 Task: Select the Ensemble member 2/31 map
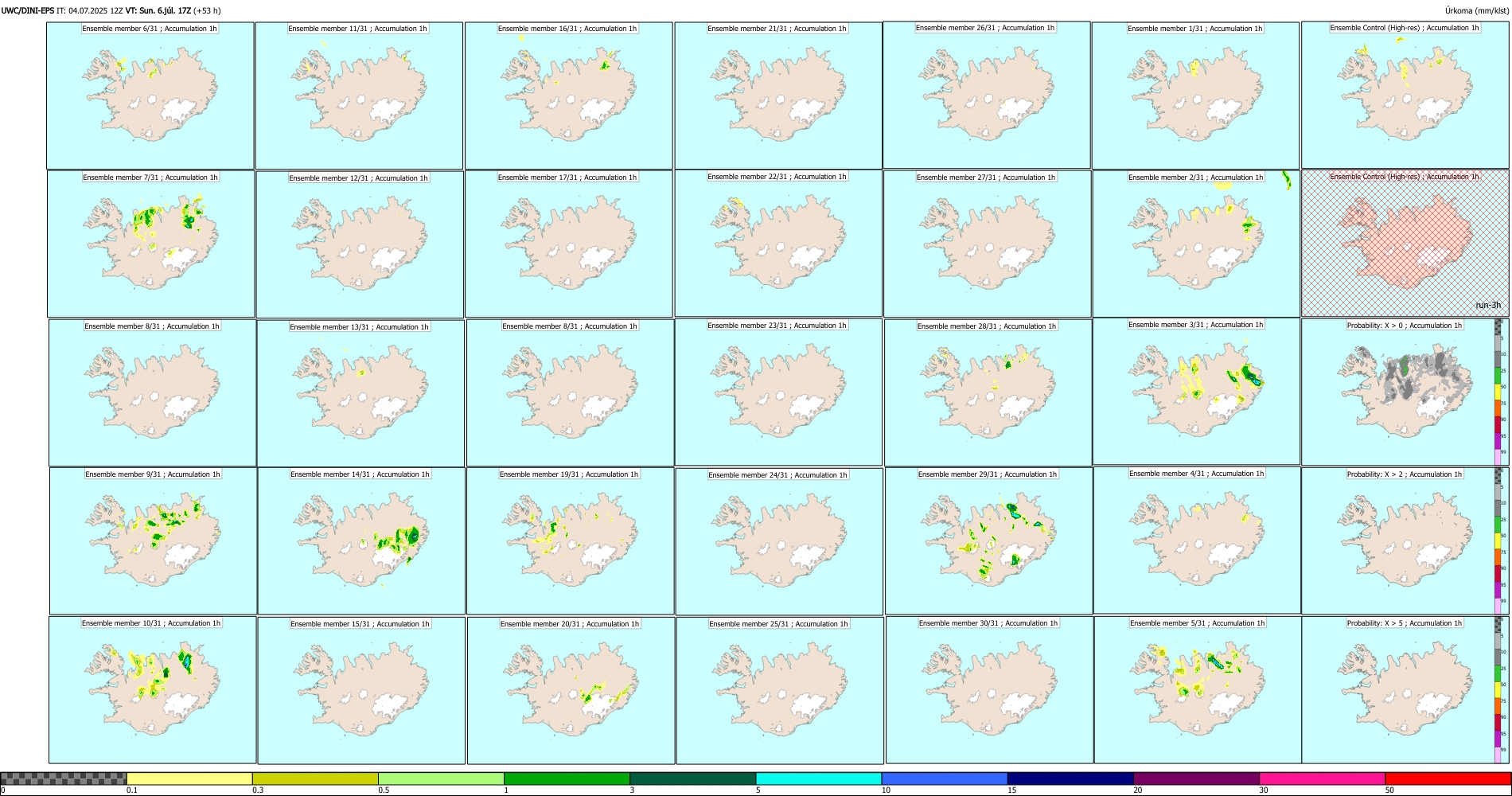click(x=1196, y=244)
